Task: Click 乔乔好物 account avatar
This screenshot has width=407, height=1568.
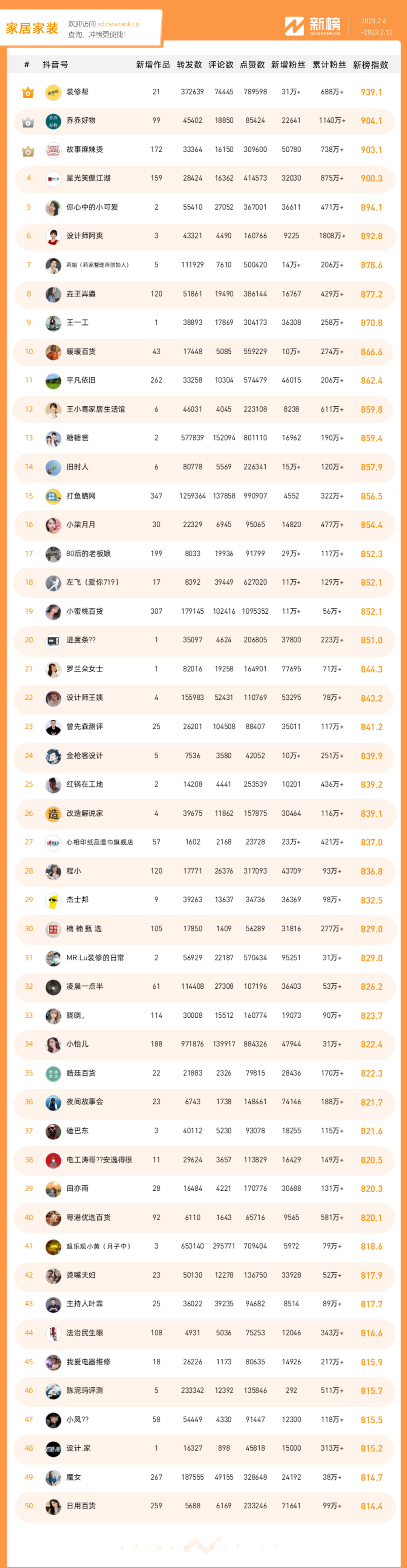Action: [54, 121]
